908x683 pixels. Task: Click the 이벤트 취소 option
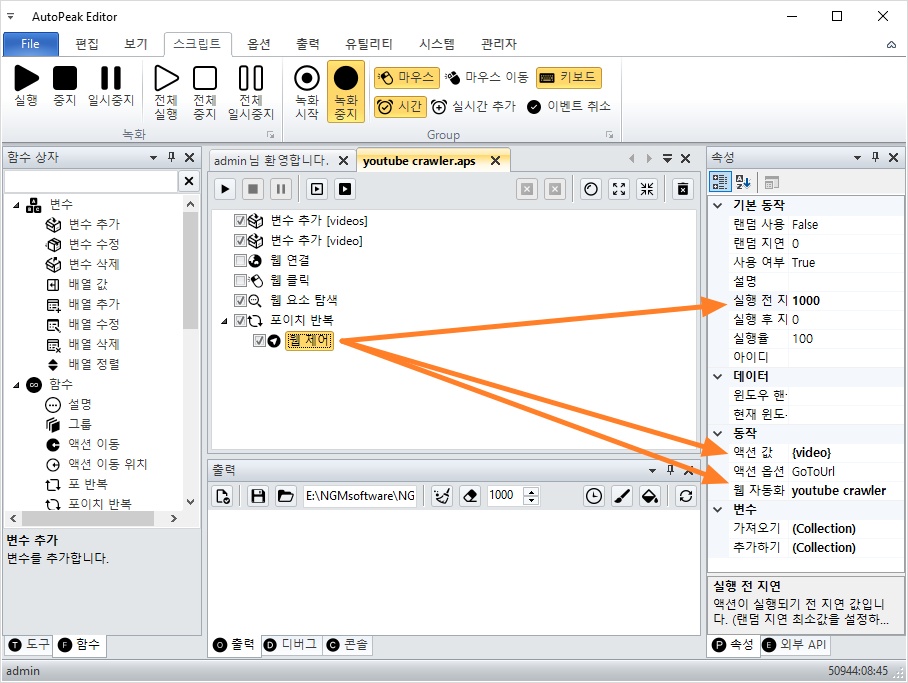pos(569,107)
